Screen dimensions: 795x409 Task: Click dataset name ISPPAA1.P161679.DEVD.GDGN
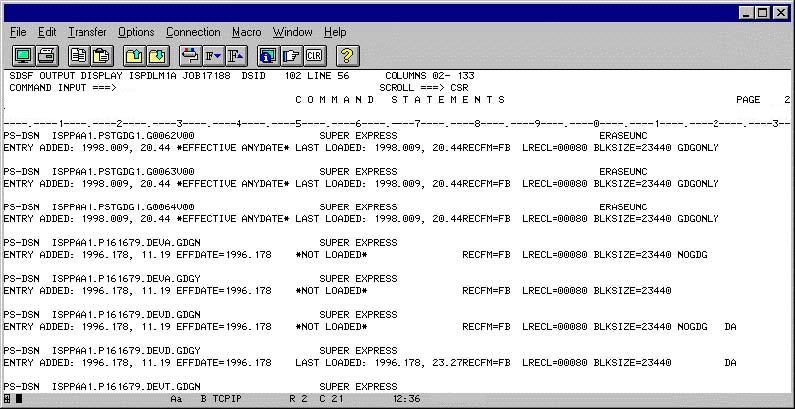tap(126, 315)
